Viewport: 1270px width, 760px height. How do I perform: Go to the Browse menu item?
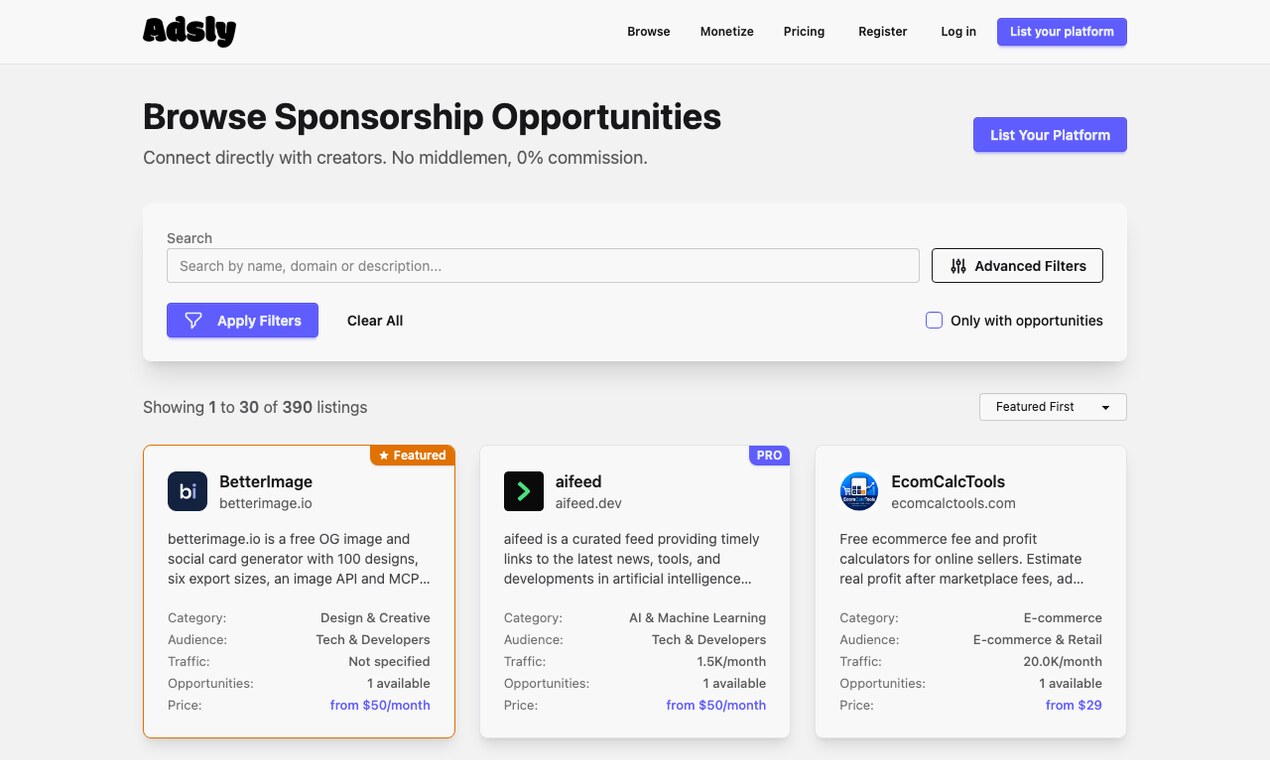coord(649,31)
